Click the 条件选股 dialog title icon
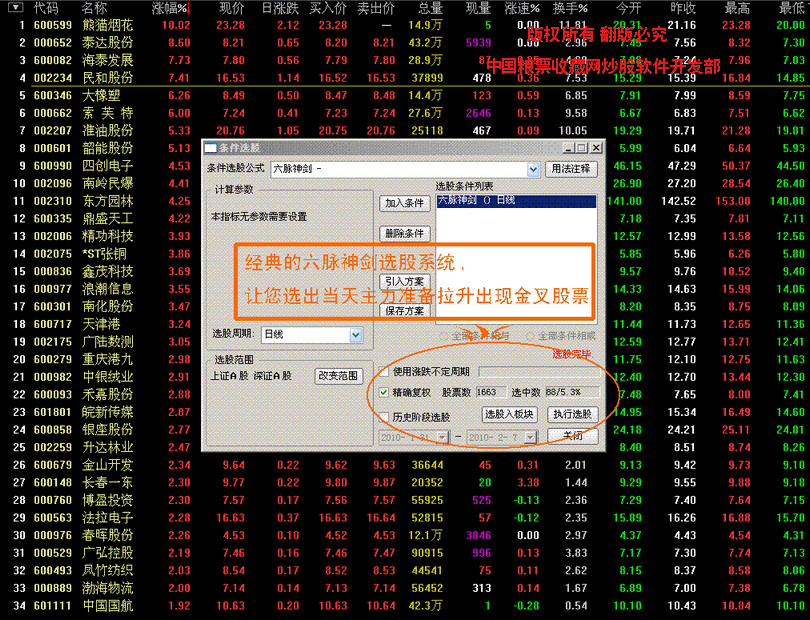 (211, 148)
